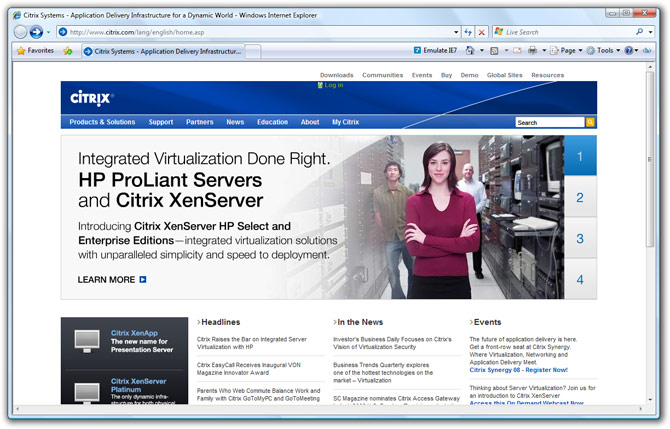Open the Page menu

click(566, 50)
